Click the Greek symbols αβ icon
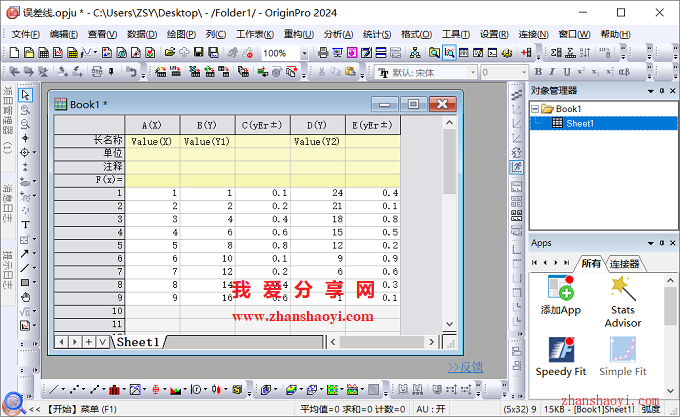Viewport: 680px width, 417px height. click(x=624, y=72)
